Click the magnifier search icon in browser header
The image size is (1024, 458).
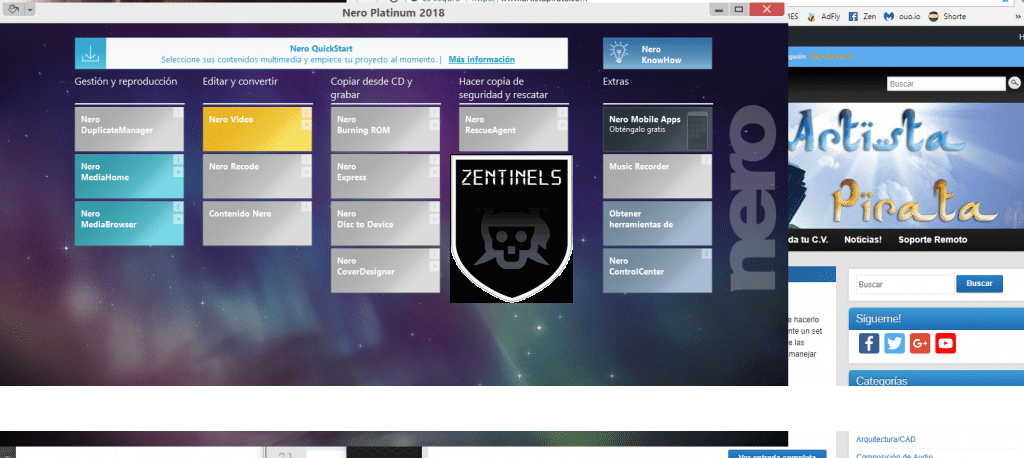click(1014, 83)
